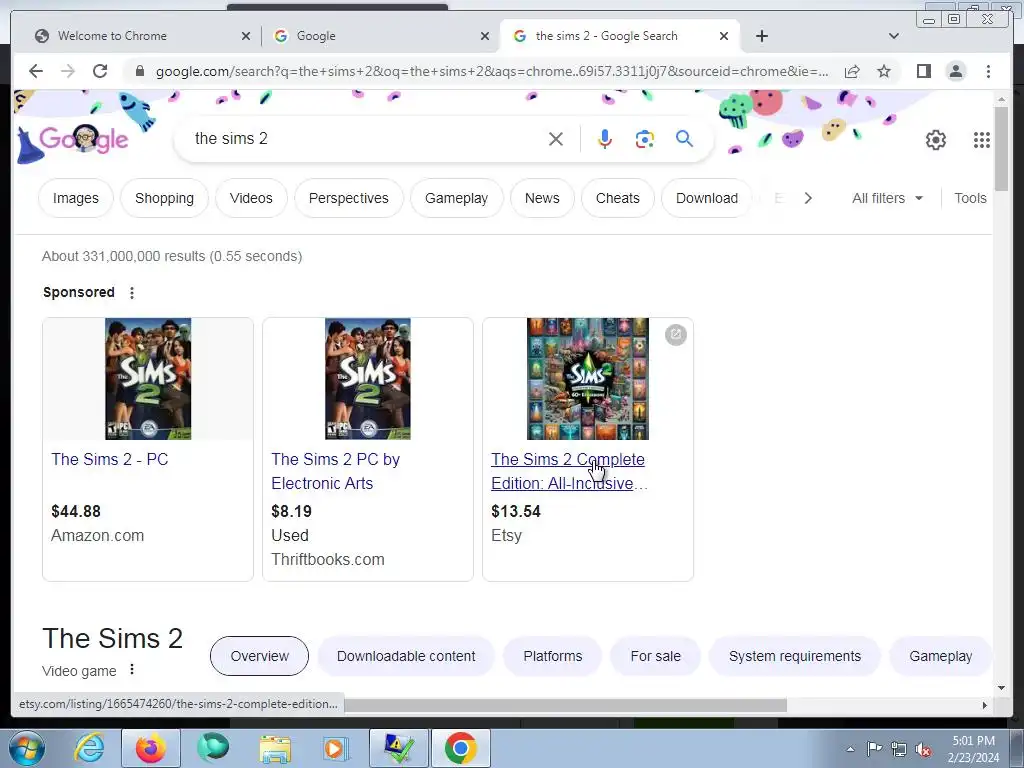Open the Chrome side panel icon
The height and width of the screenshot is (768, 1024).
923,71
